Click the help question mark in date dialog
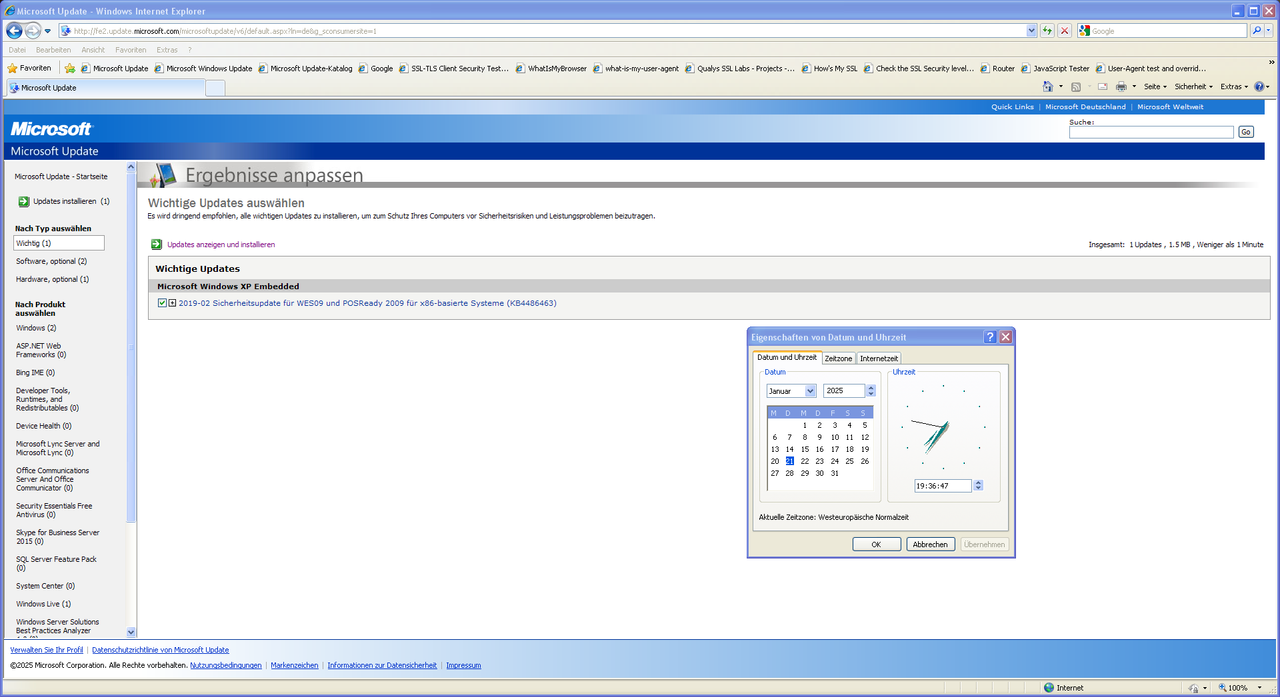The width and height of the screenshot is (1280, 697). pyautogui.click(x=990, y=337)
